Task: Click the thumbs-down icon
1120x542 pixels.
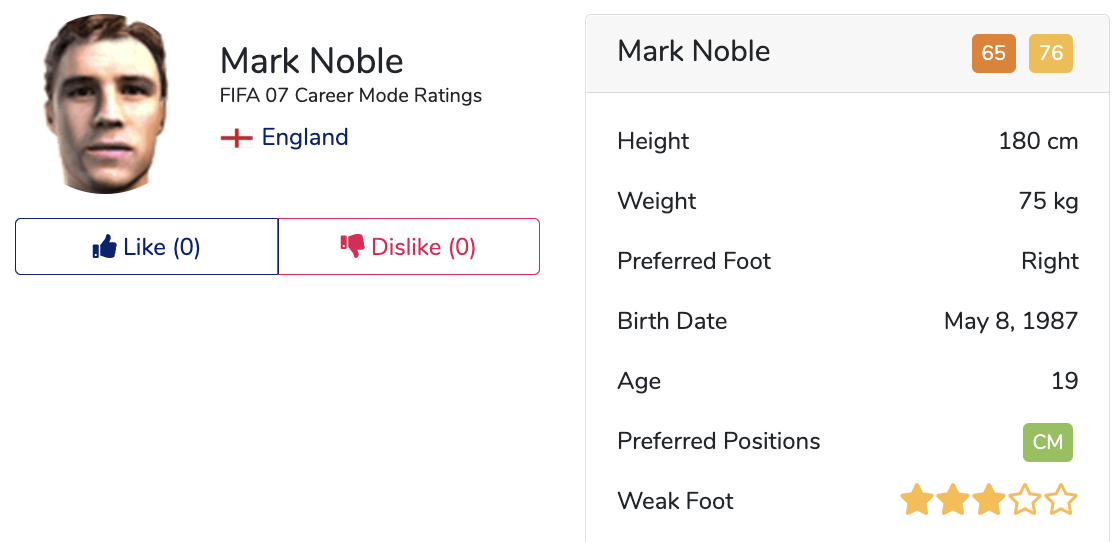Action: pos(353,246)
